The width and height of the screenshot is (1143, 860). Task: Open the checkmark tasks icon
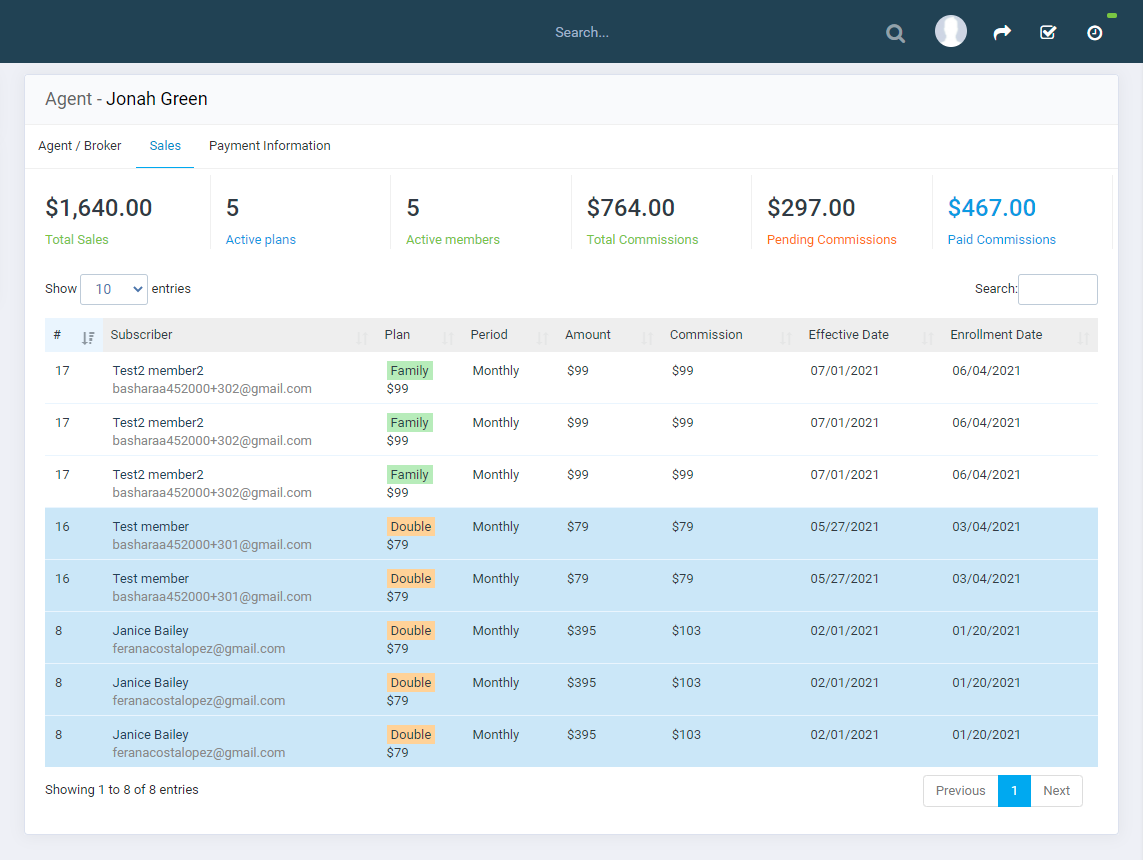[1048, 33]
